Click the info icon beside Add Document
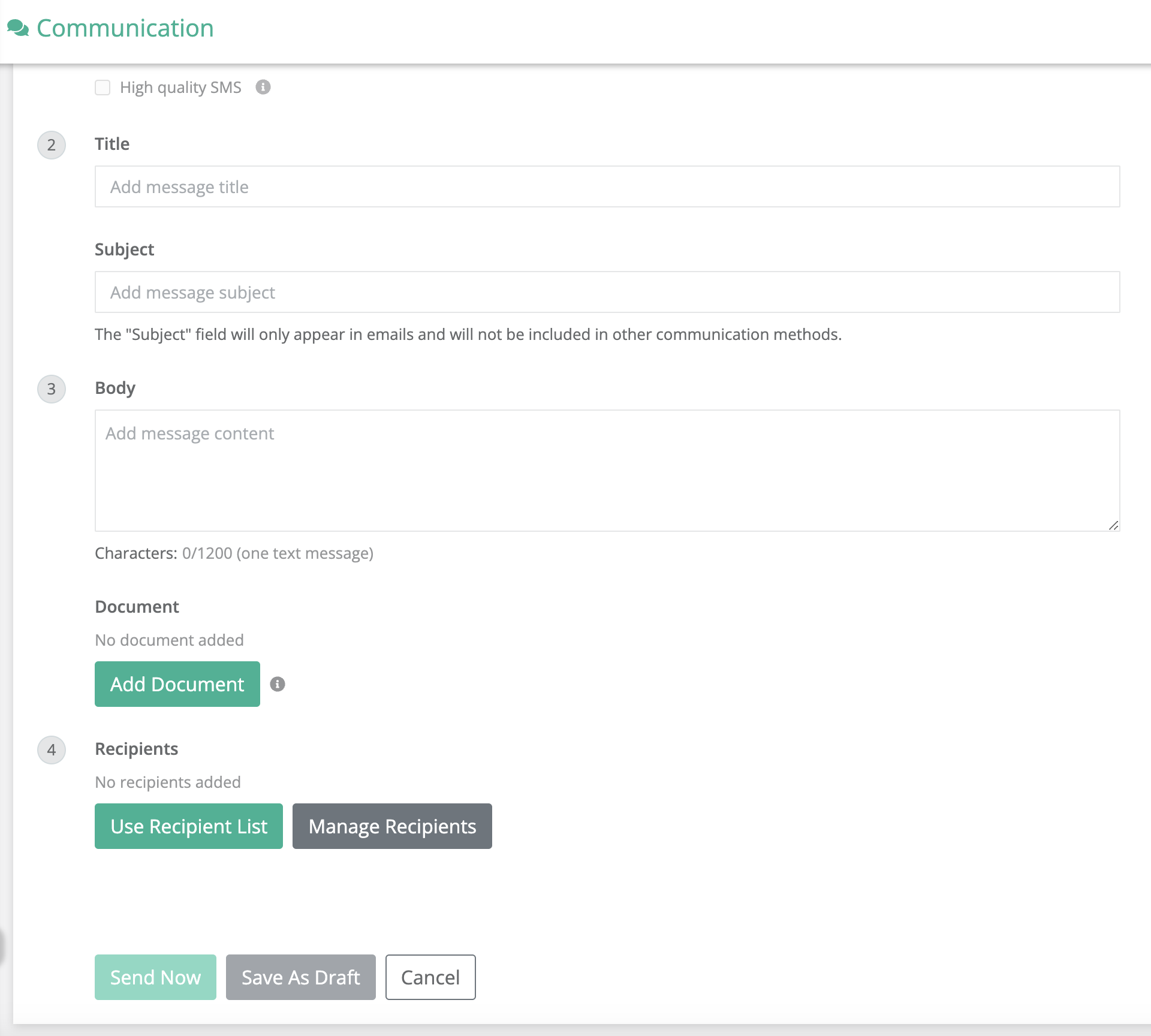 click(277, 683)
